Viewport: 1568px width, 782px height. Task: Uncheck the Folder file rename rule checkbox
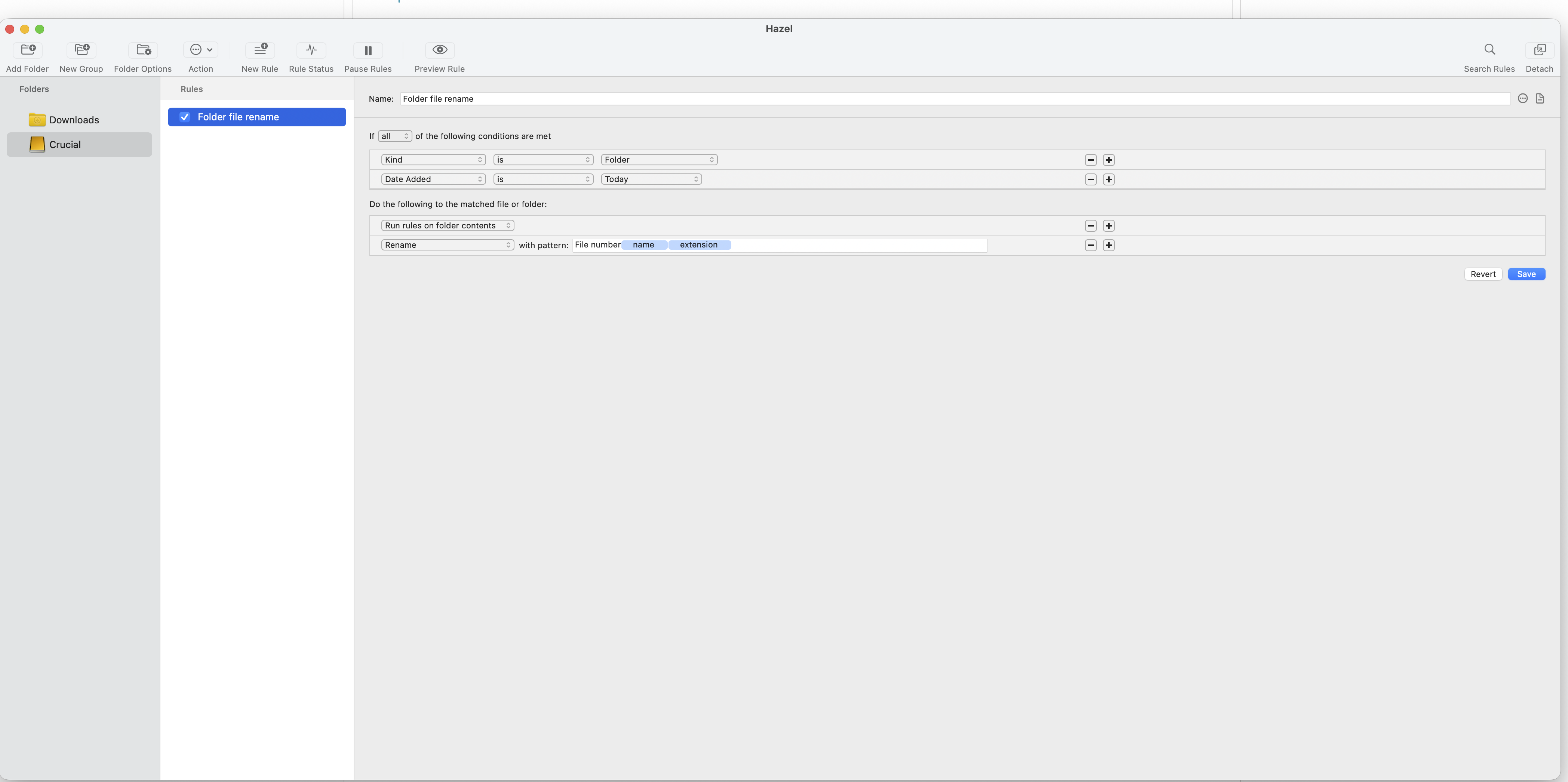click(x=184, y=117)
